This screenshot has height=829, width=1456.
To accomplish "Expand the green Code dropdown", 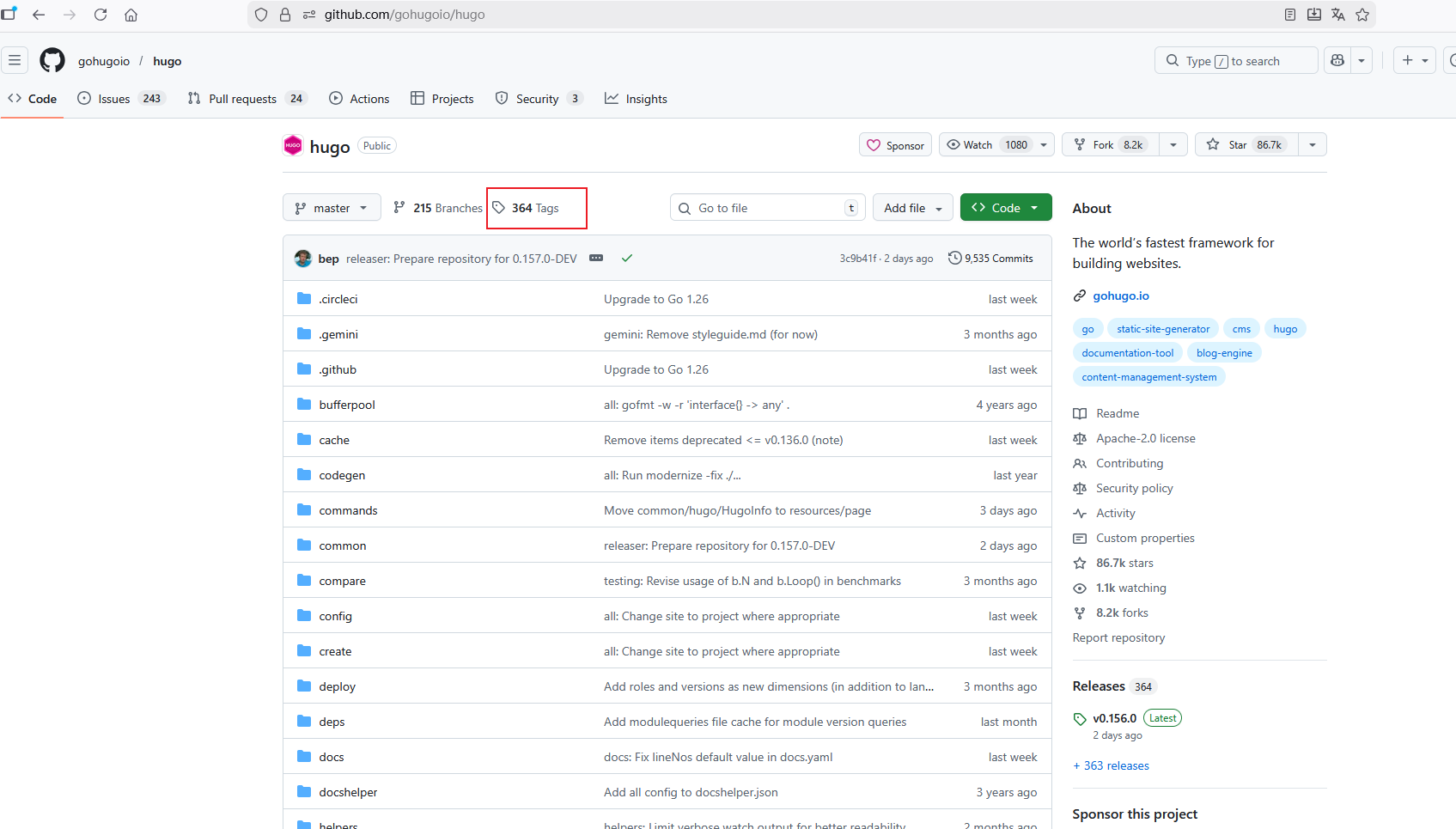I will tap(1006, 208).
